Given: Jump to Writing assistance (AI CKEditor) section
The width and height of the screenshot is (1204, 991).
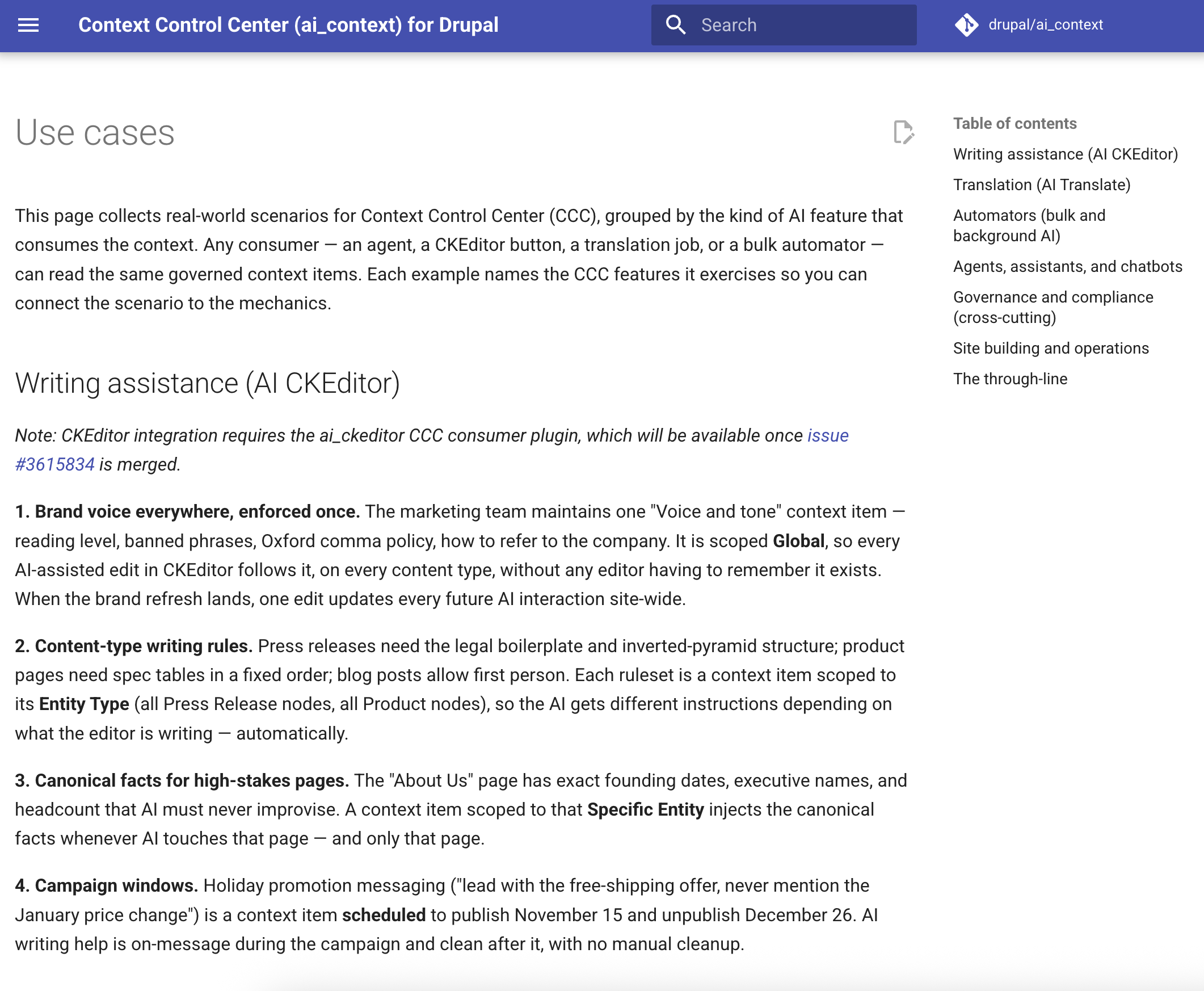Looking at the screenshot, I should [x=1066, y=154].
